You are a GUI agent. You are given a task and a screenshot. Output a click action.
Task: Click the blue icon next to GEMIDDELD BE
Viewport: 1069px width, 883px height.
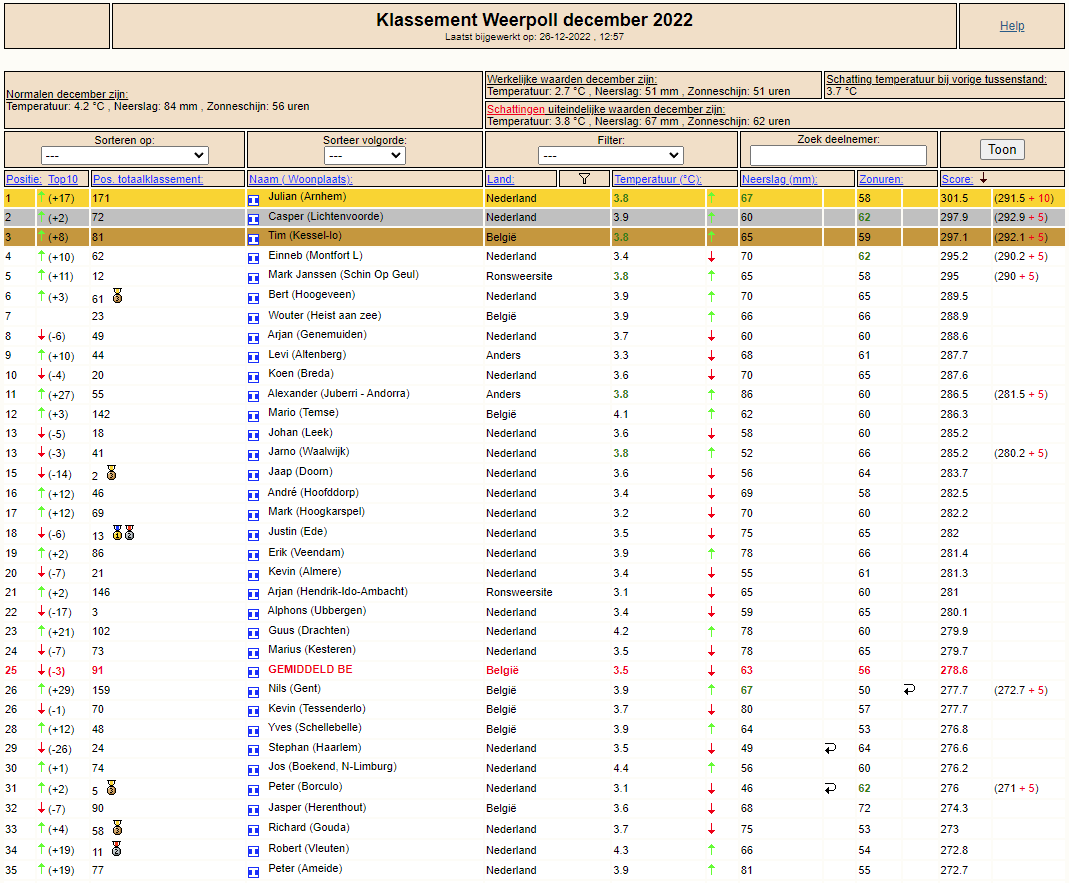pos(254,672)
